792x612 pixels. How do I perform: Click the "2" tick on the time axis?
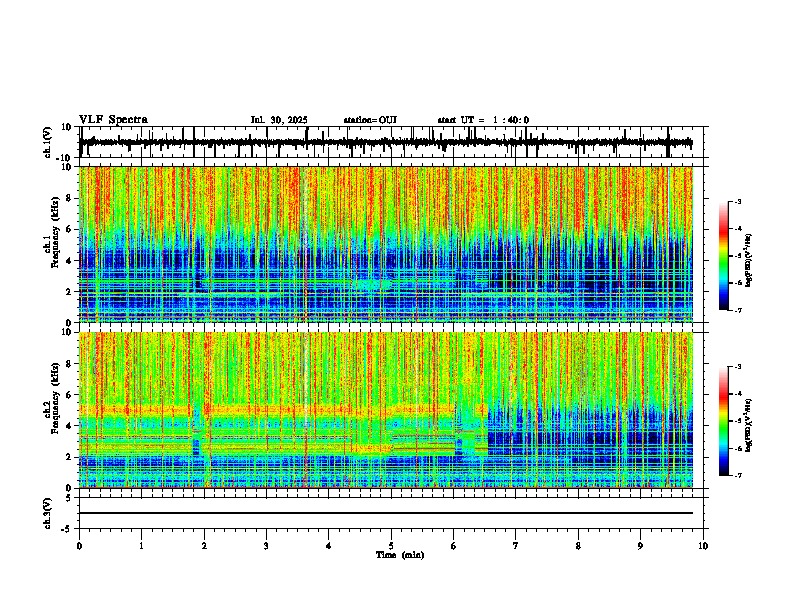(x=204, y=546)
